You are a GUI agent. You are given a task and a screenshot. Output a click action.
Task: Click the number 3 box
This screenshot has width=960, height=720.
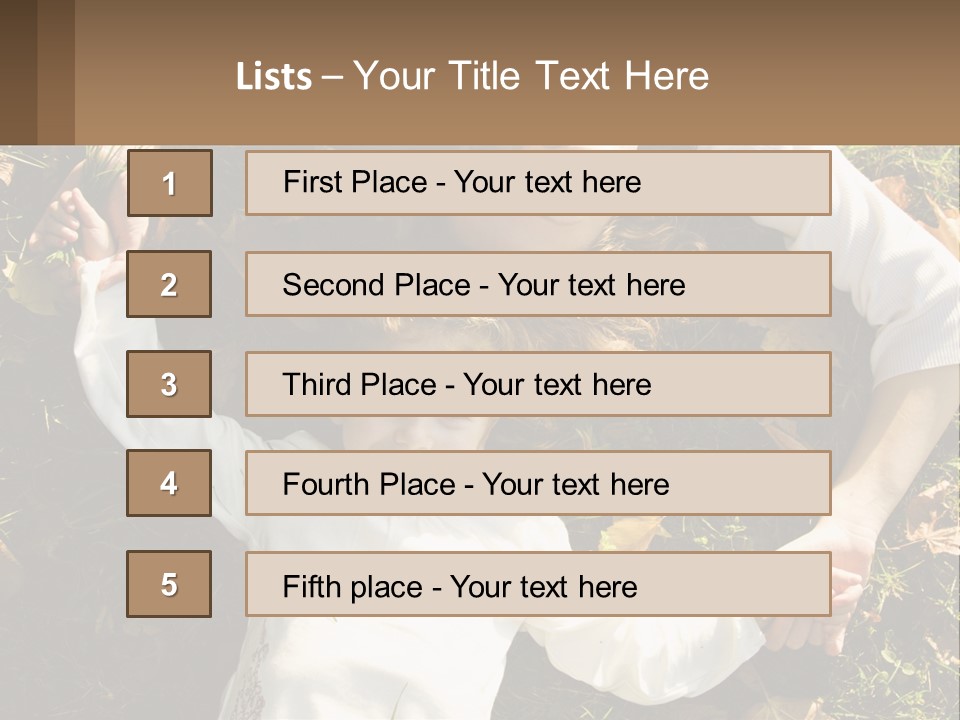(x=169, y=384)
